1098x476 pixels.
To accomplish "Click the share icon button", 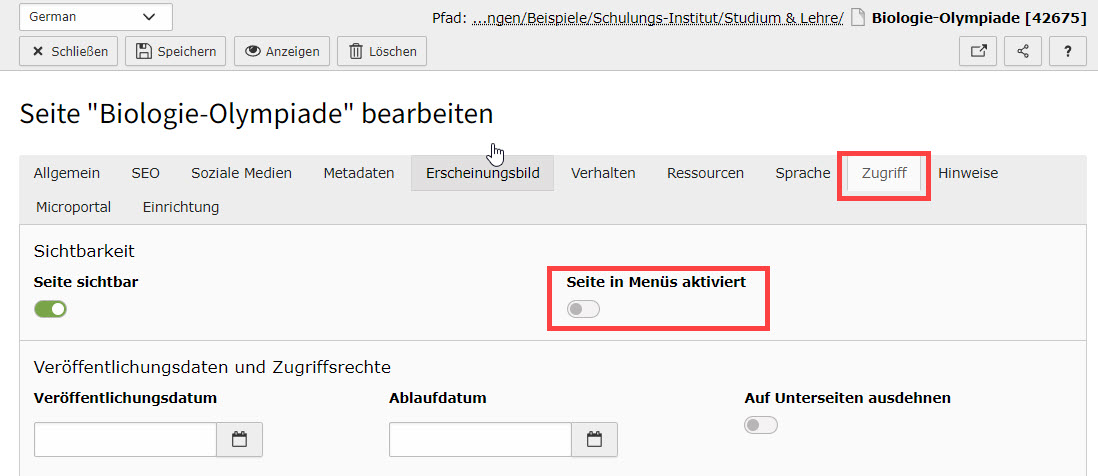I will tap(1023, 52).
